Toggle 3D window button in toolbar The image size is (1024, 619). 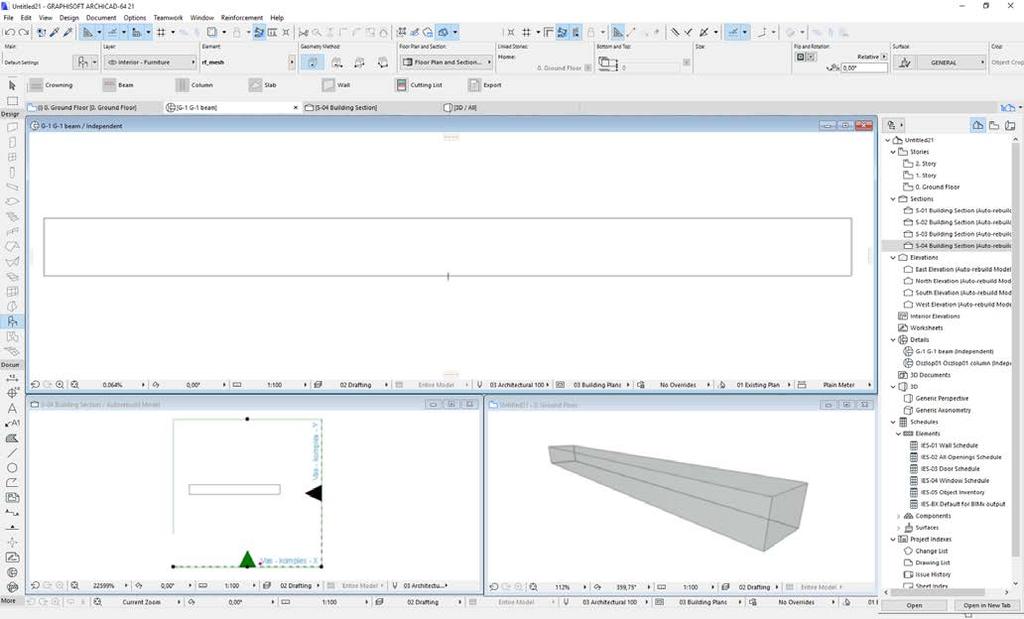click(444, 32)
